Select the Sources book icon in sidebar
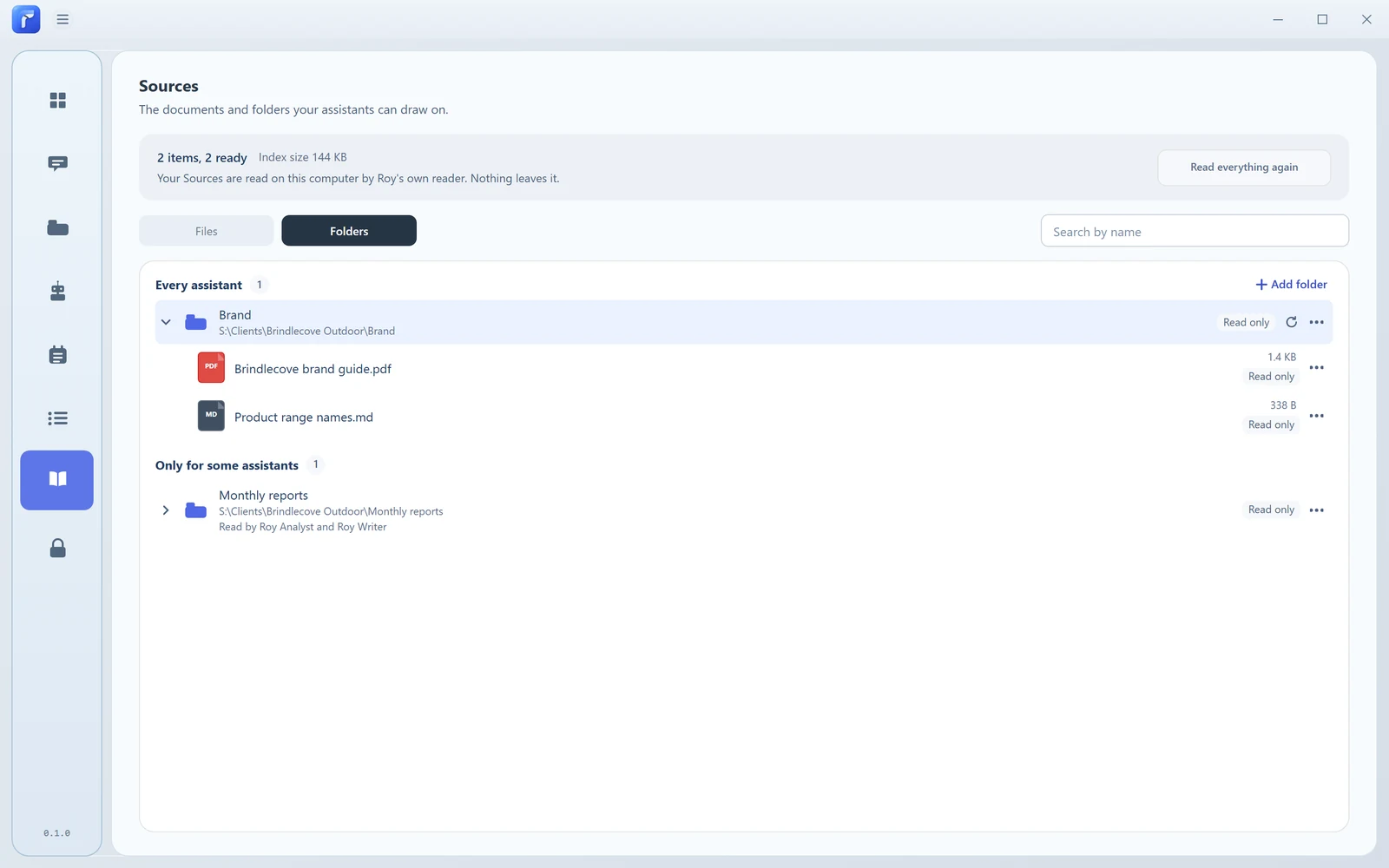Viewport: 1389px width, 868px height. 57,480
